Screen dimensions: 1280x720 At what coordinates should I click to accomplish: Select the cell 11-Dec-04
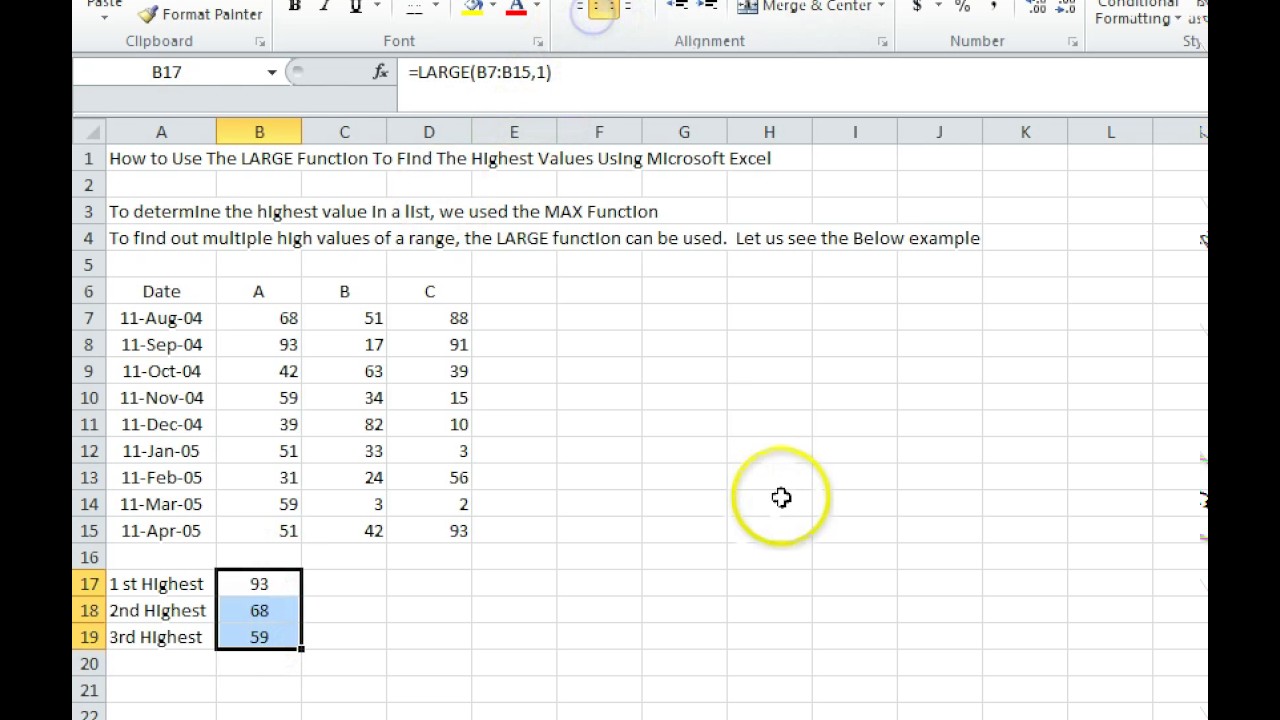[x=161, y=424]
